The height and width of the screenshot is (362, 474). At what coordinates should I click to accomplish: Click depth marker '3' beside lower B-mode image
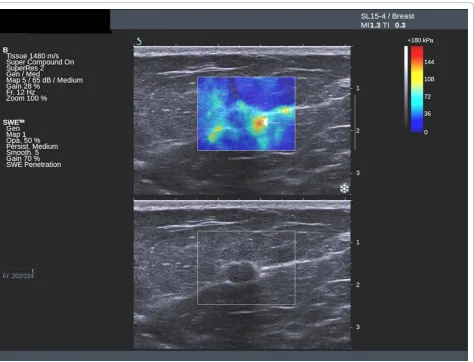point(358,327)
